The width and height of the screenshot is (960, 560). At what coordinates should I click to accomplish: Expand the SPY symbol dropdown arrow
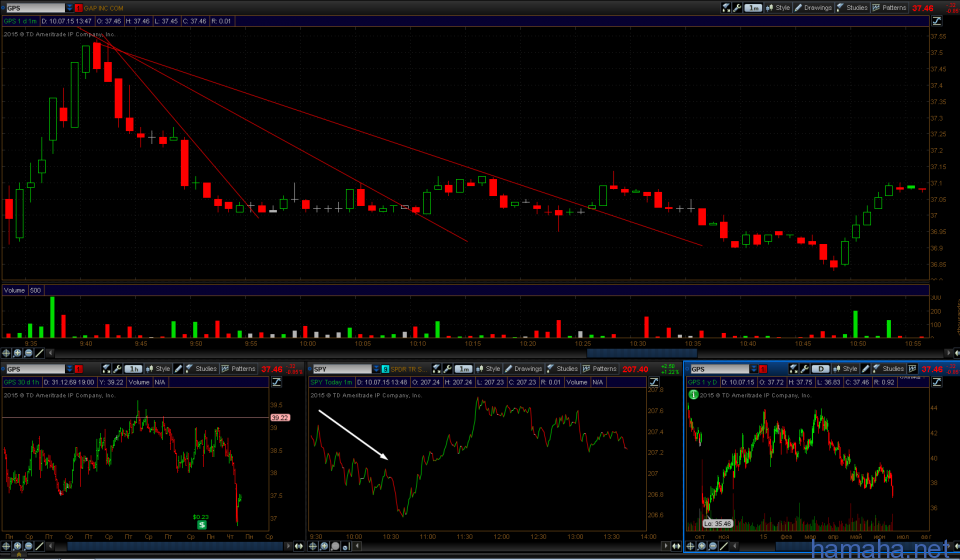tap(377, 369)
